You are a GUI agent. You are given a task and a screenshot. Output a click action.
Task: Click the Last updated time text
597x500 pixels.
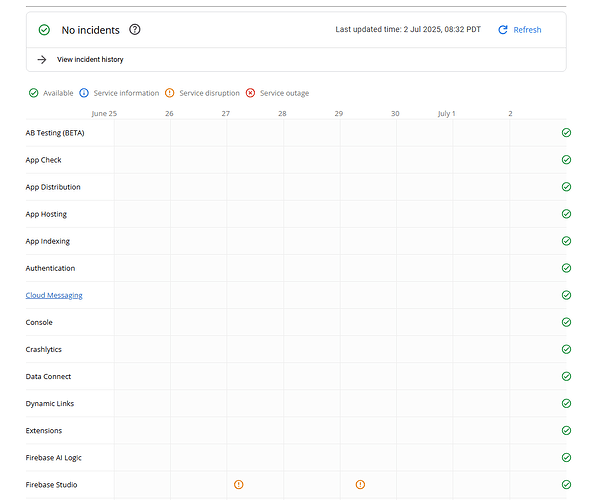pyautogui.click(x=408, y=29)
